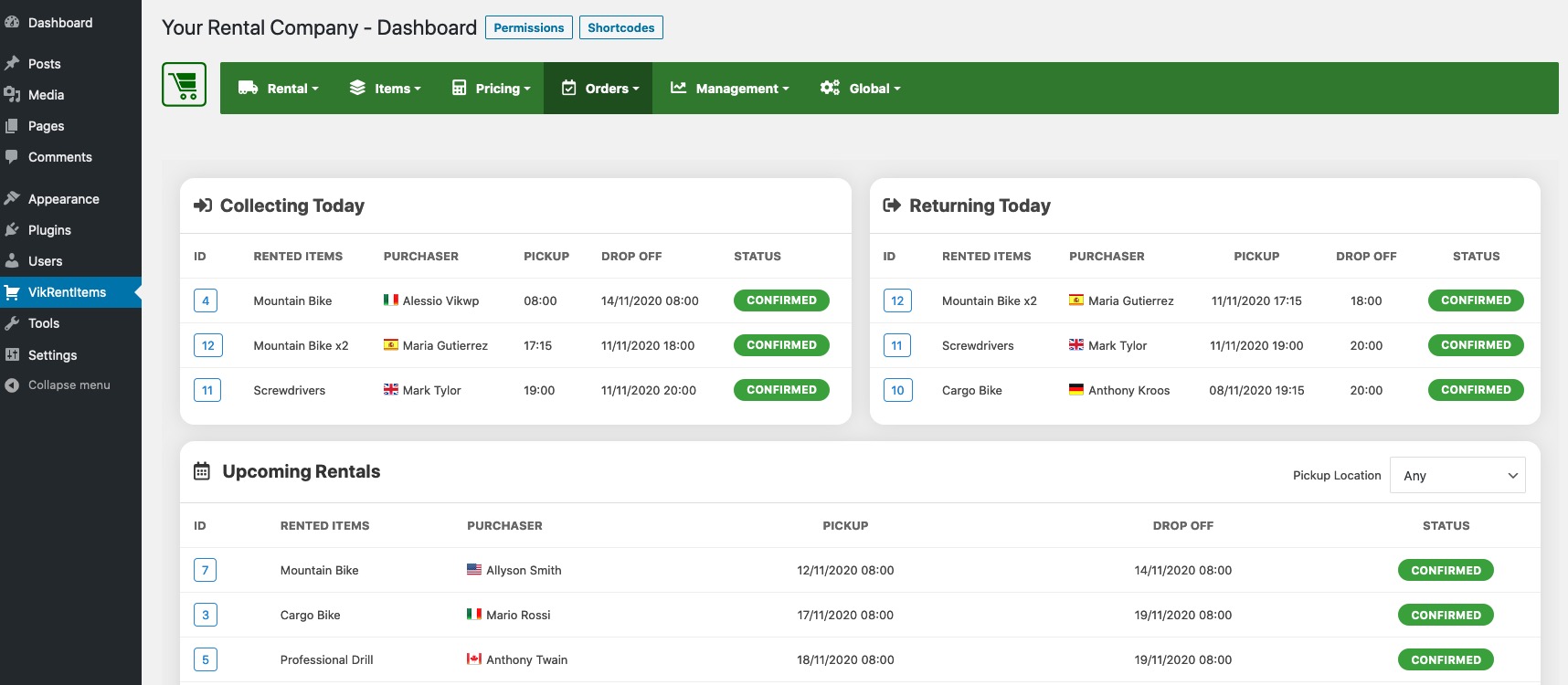The height and width of the screenshot is (685, 1568).
Task: Expand the Rental dropdown menu
Action: click(278, 89)
